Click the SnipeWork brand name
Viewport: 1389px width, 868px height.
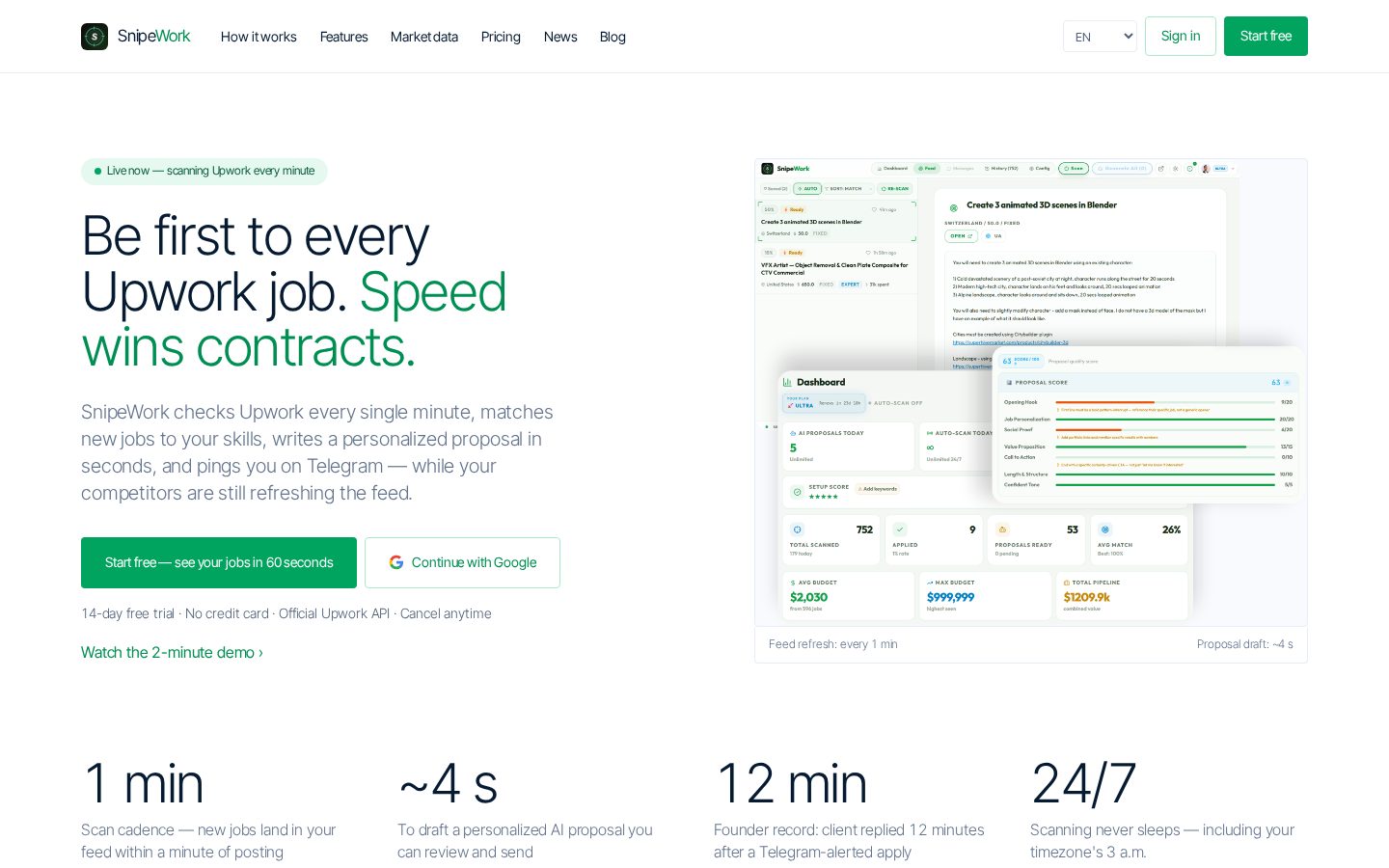(x=154, y=37)
